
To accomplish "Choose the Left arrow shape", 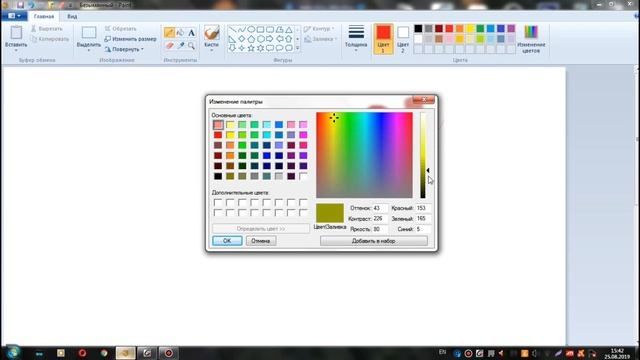I will pyautogui.click(x=279, y=39).
